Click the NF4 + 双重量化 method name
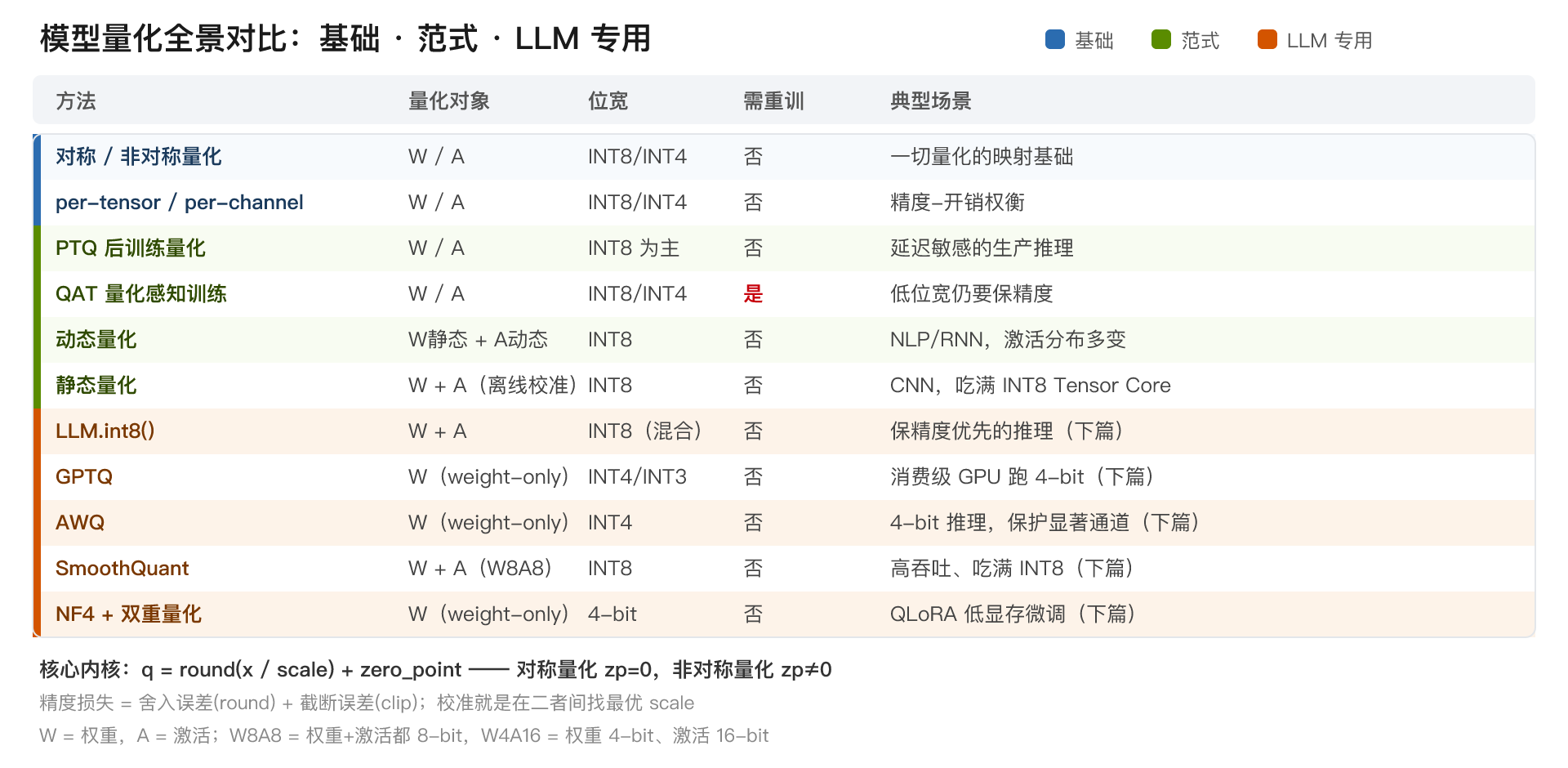 pyautogui.click(x=129, y=614)
